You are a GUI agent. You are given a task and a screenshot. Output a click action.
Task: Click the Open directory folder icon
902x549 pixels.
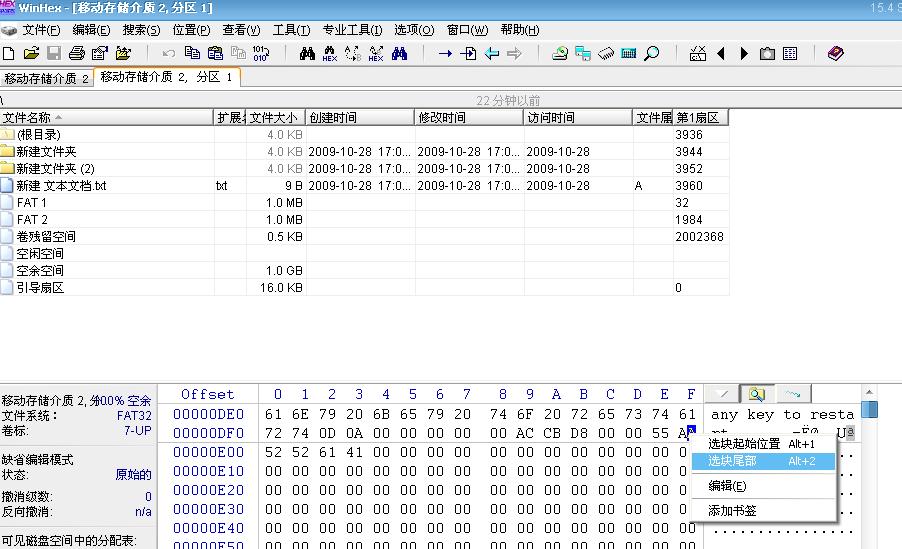coord(123,54)
